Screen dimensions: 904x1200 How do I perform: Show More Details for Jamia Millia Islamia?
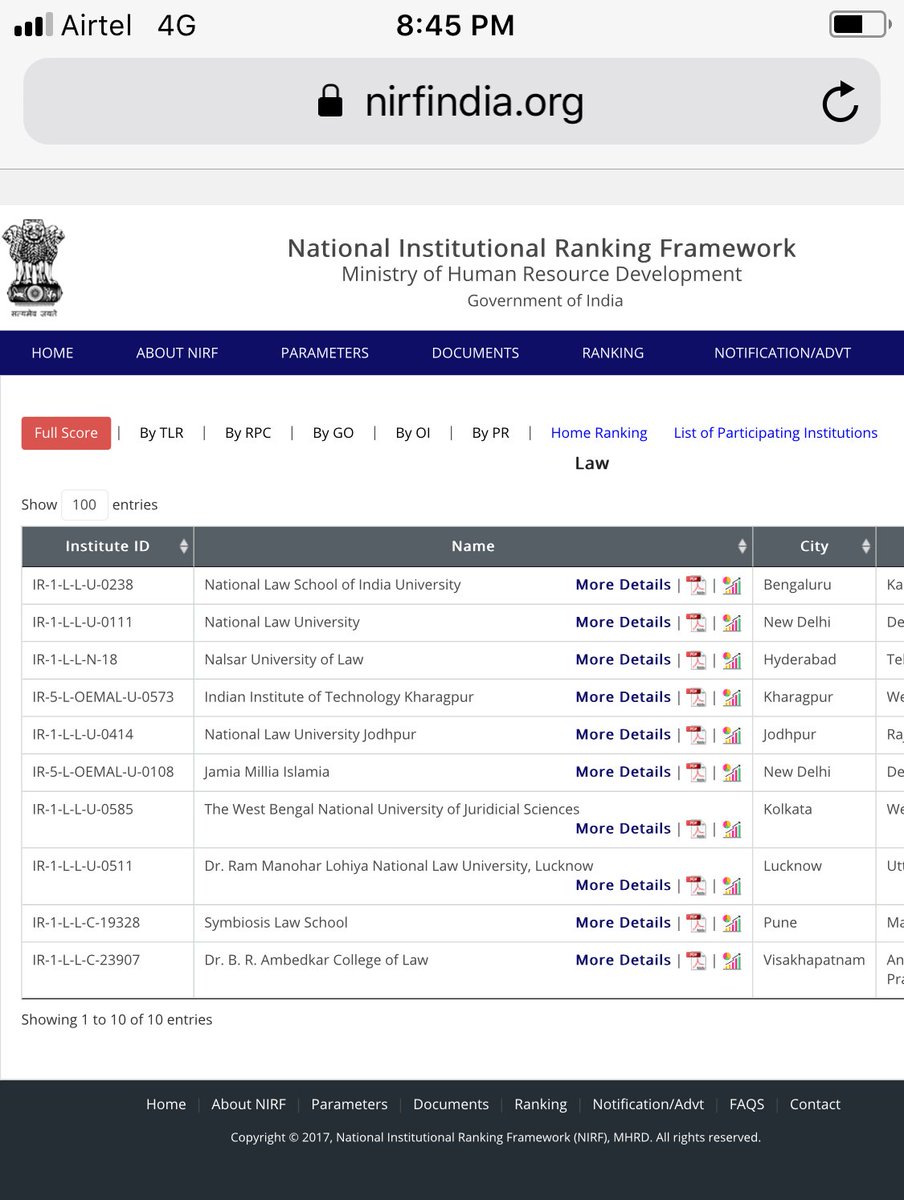pos(623,772)
